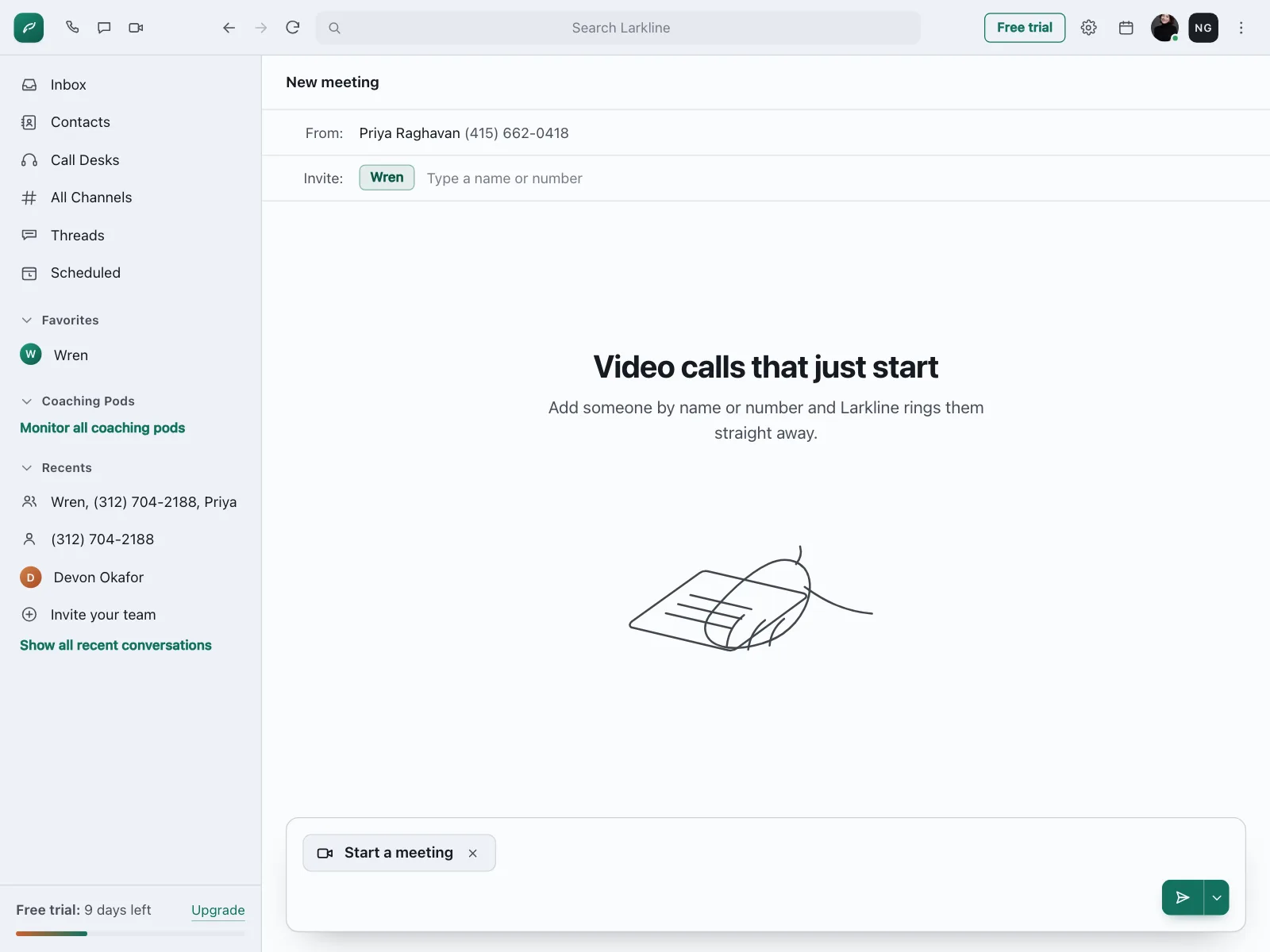Image resolution: width=1270 pixels, height=952 pixels.
Task: Click the send arrow button
Action: pos(1183,897)
